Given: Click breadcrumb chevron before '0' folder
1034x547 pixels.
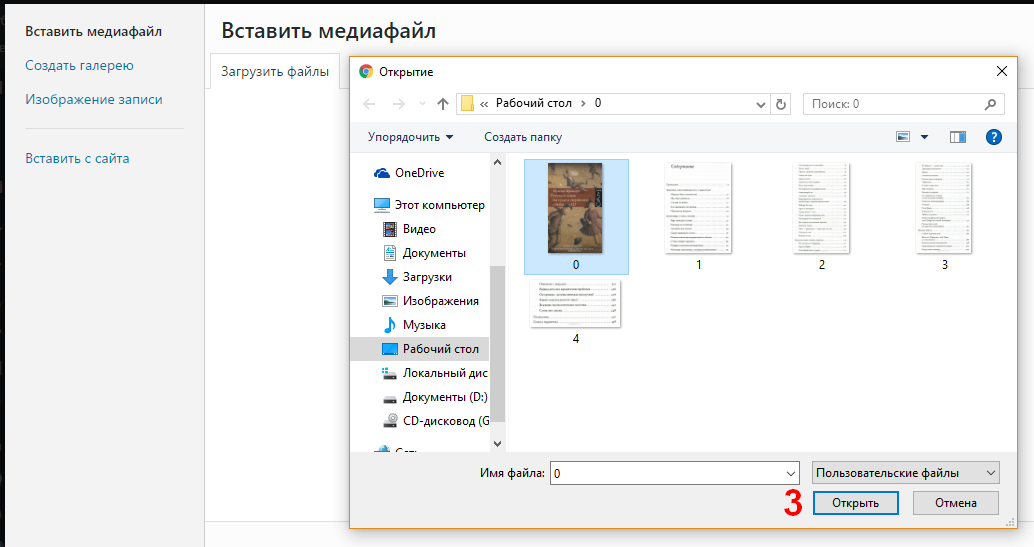Looking at the screenshot, I should click(x=583, y=104).
